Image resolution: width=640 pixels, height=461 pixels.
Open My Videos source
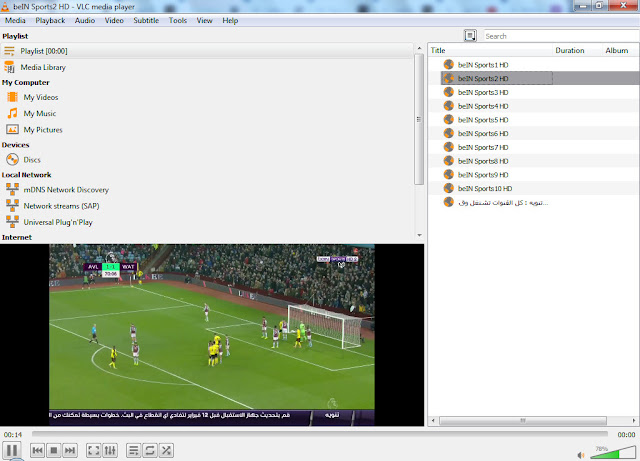pyautogui.click(x=40, y=97)
